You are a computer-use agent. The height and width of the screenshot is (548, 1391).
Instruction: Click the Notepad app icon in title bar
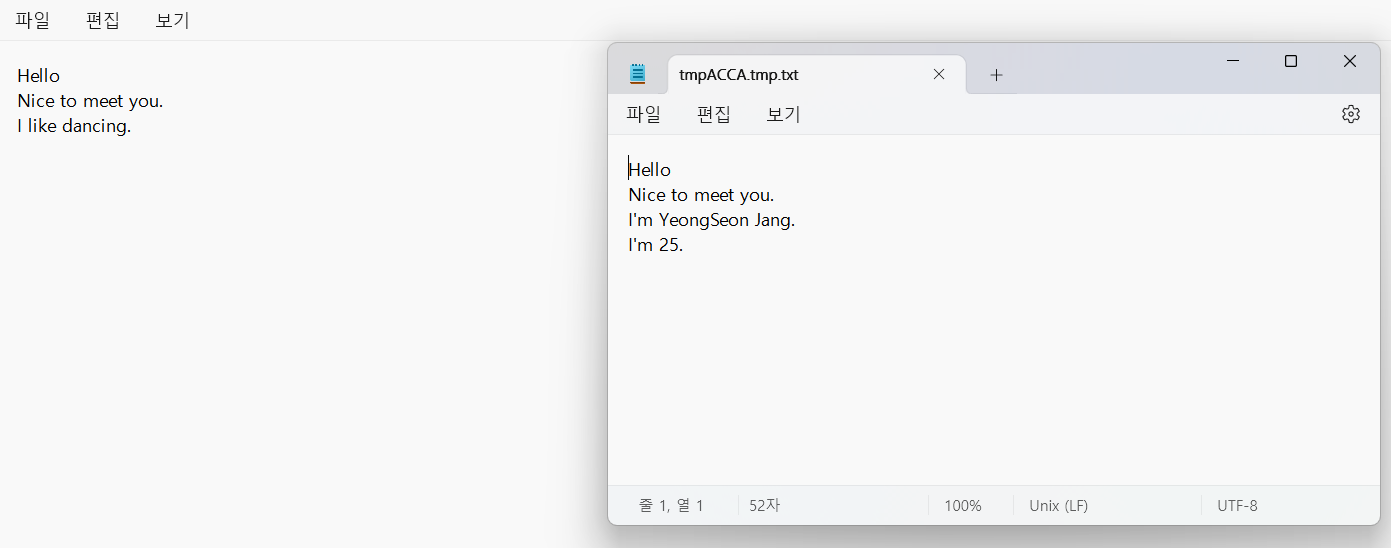(638, 74)
